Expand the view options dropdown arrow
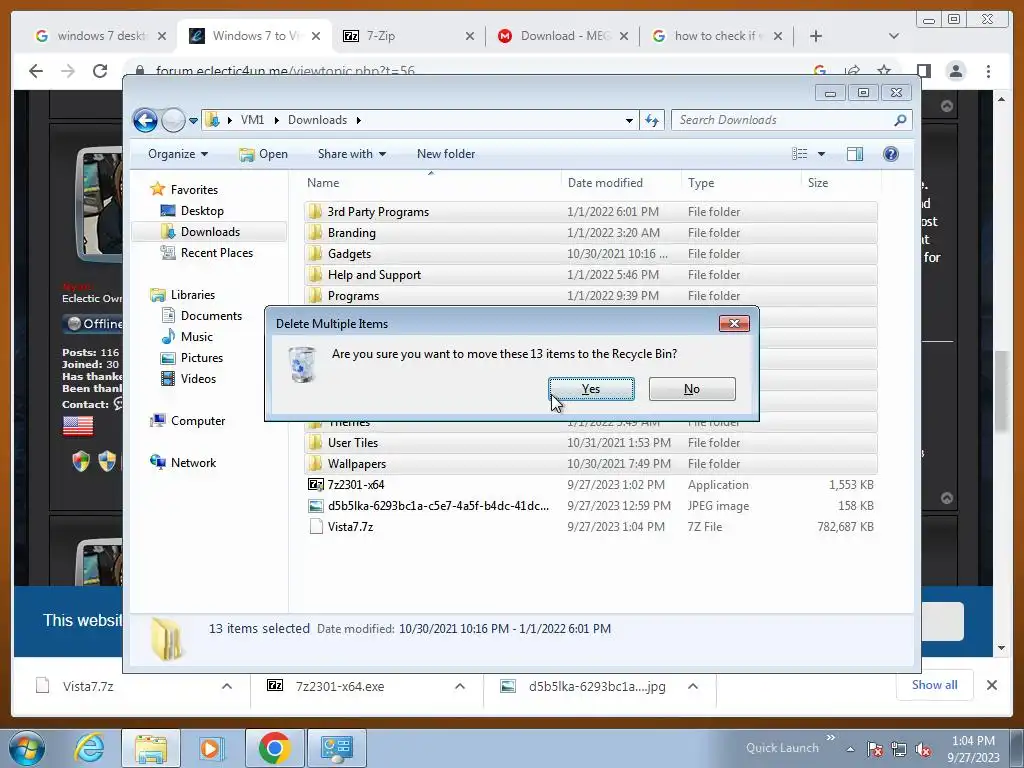The image size is (1024, 768). tap(822, 154)
